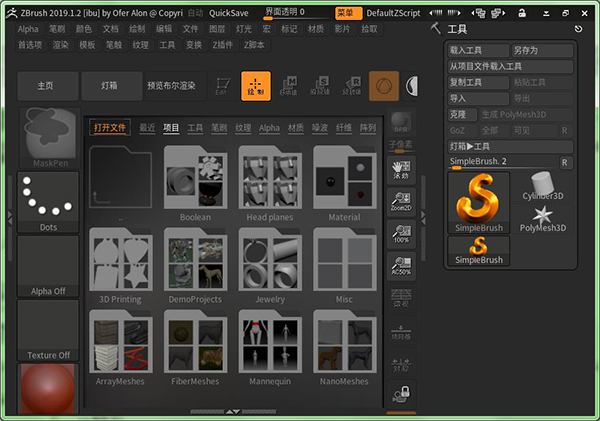Screen dimensions: 600x421
Task: Select the Rotate (R) transform icon
Action: (352, 86)
